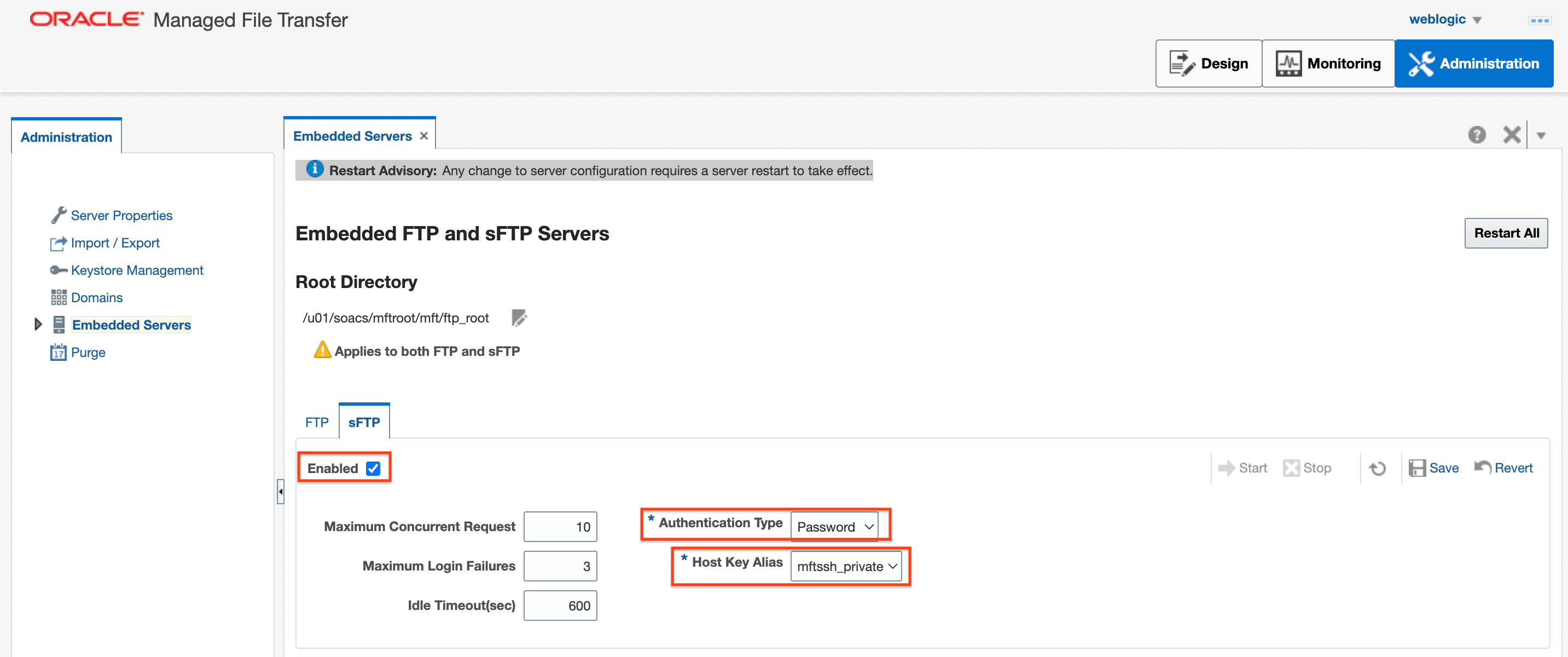Click the root directory path text

396,318
